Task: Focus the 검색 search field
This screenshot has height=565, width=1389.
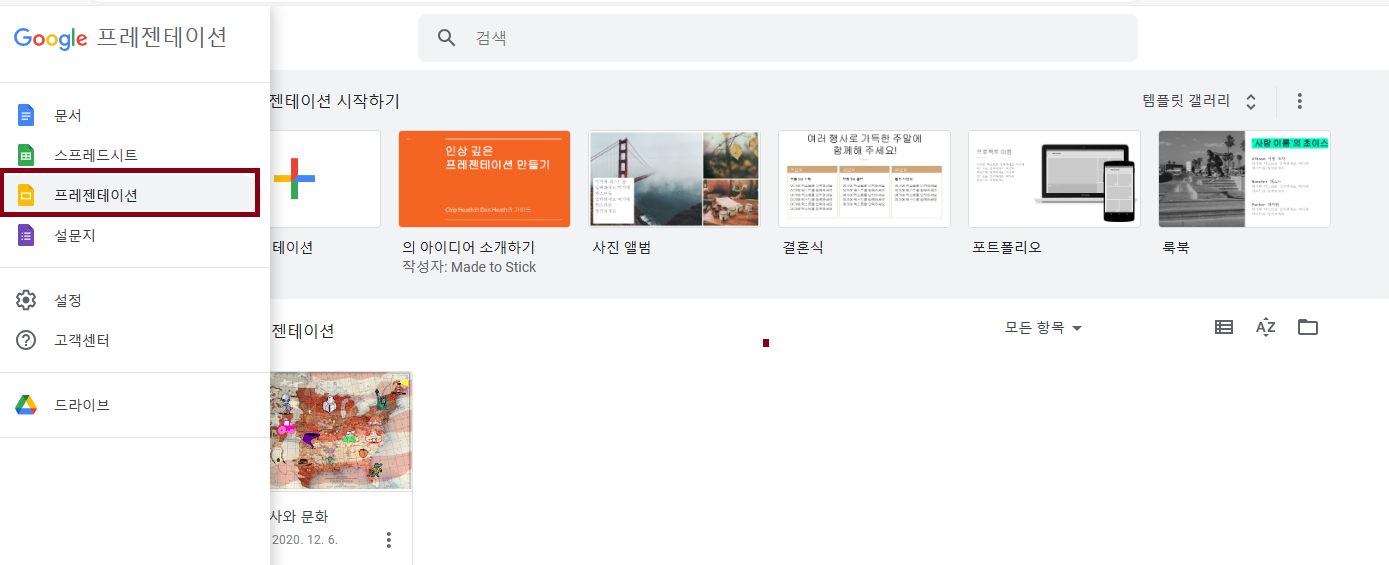Action: point(777,38)
